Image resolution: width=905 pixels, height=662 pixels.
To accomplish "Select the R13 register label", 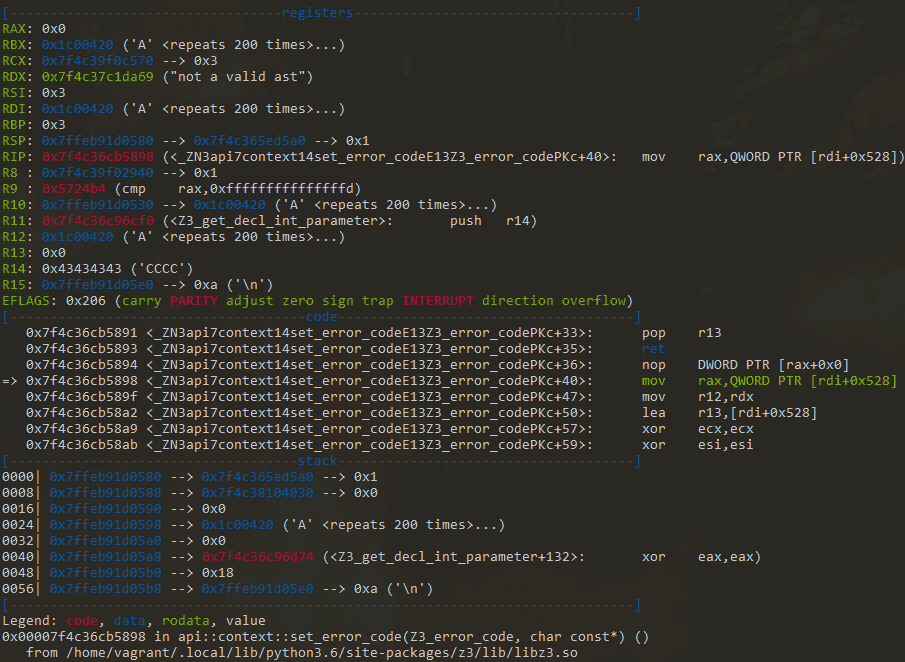I will [14, 253].
